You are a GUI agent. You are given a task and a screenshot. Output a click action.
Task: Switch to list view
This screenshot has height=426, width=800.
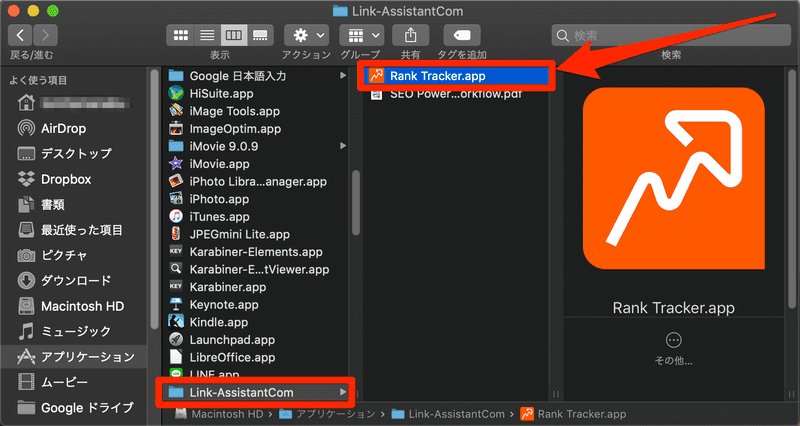[207, 35]
